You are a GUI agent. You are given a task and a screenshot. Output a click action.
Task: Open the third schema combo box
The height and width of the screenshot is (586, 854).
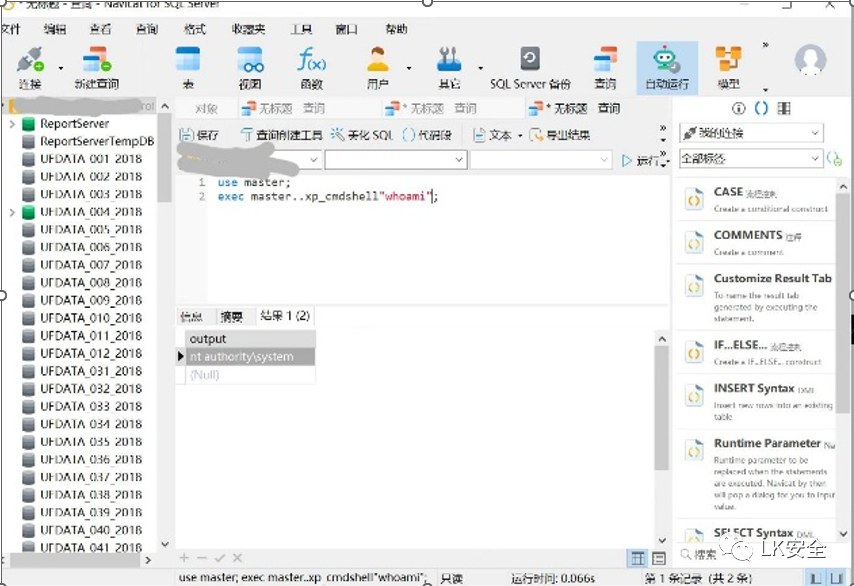click(x=540, y=160)
